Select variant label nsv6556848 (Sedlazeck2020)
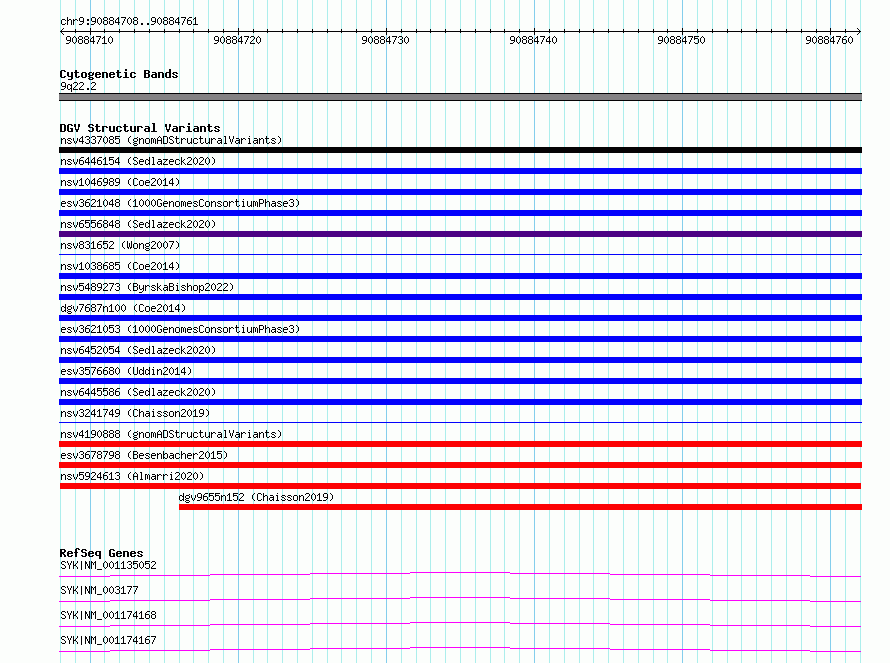 [138, 224]
